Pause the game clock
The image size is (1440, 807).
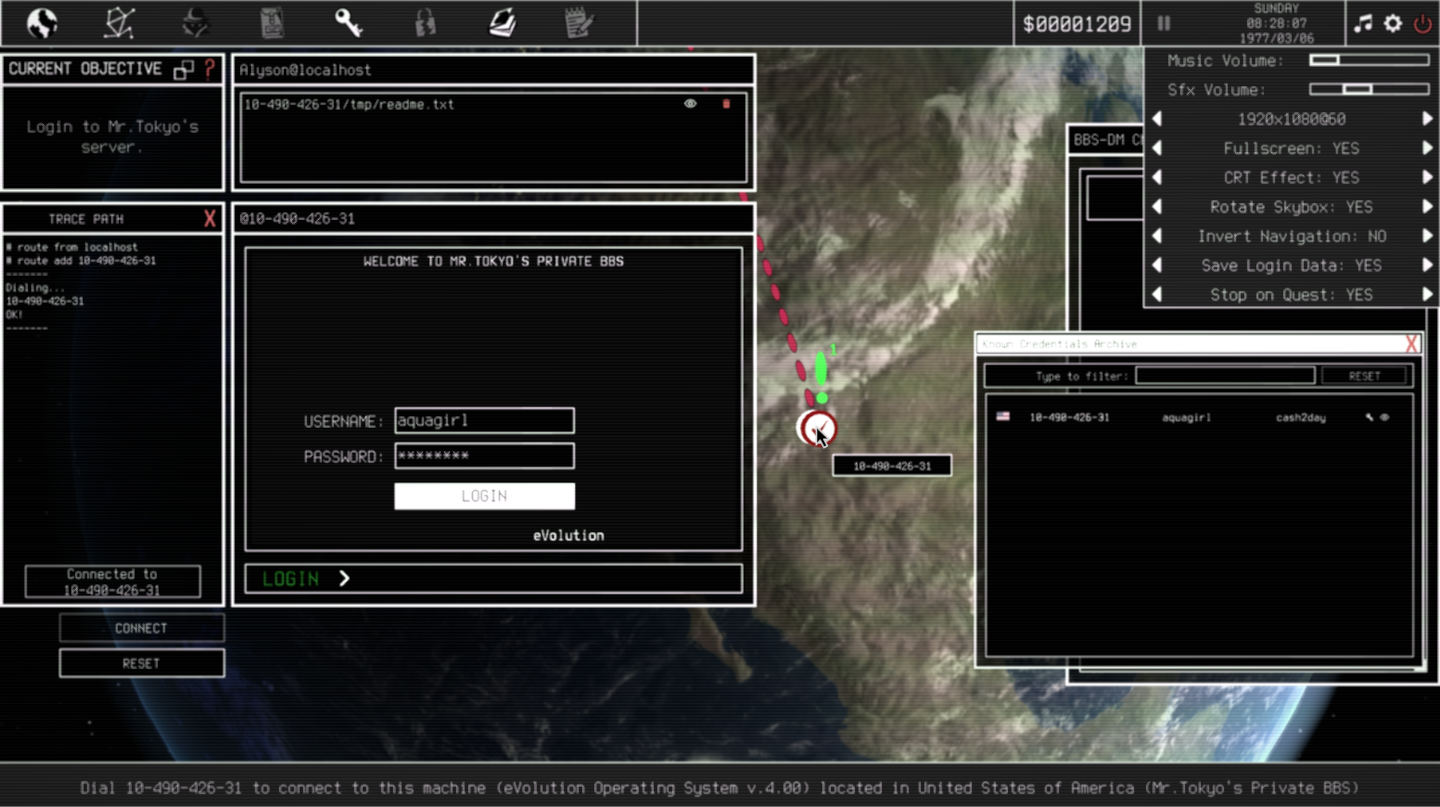click(x=1164, y=23)
